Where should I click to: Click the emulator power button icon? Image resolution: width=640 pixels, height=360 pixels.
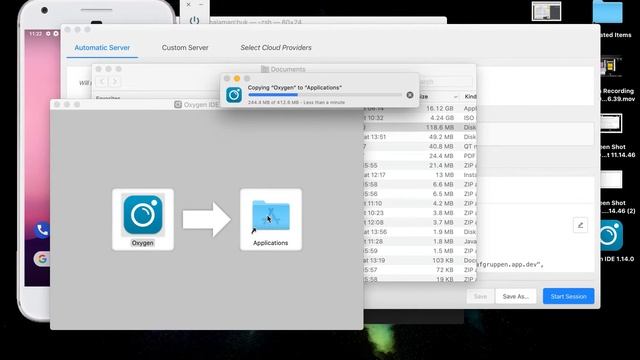pyautogui.click(x=194, y=20)
